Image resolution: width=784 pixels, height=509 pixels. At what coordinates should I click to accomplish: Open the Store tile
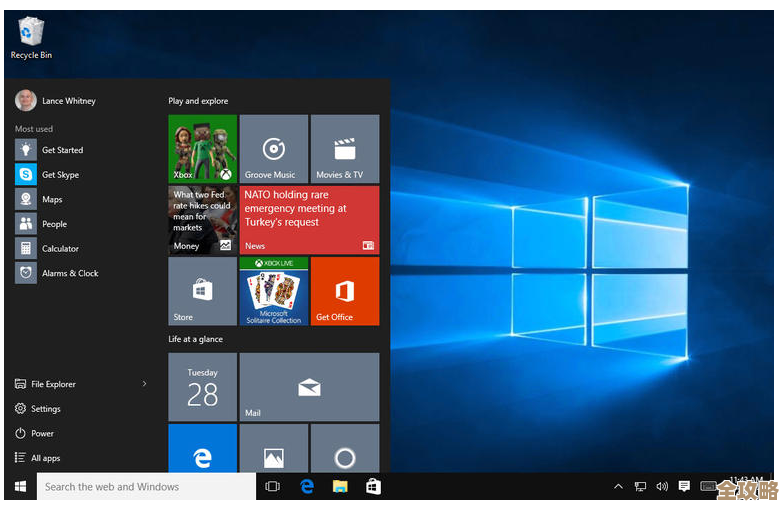coord(202,292)
